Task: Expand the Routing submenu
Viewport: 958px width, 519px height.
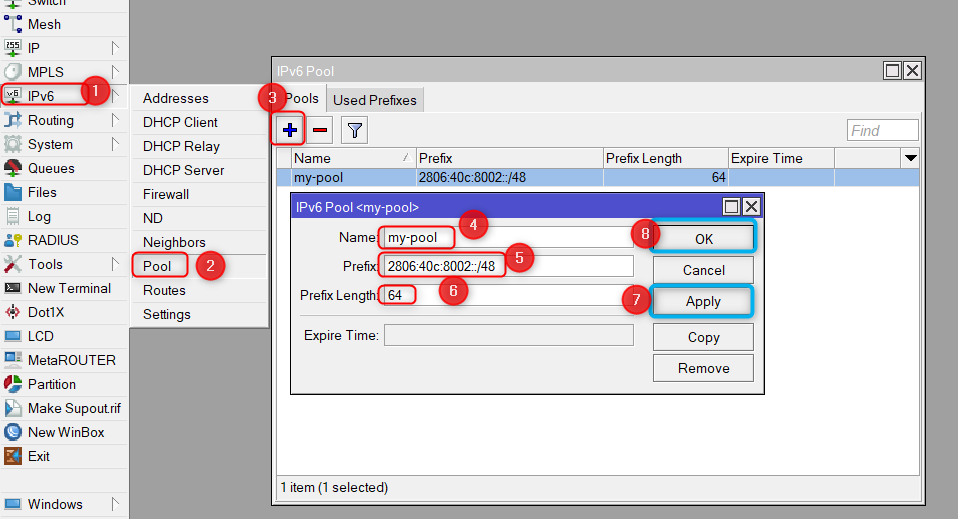Action: (x=50, y=120)
